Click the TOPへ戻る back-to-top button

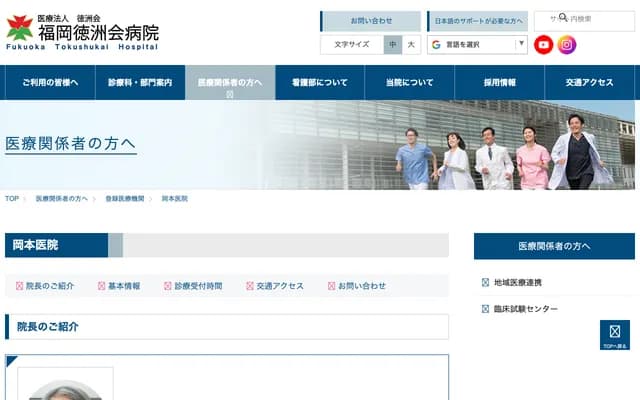click(x=615, y=335)
